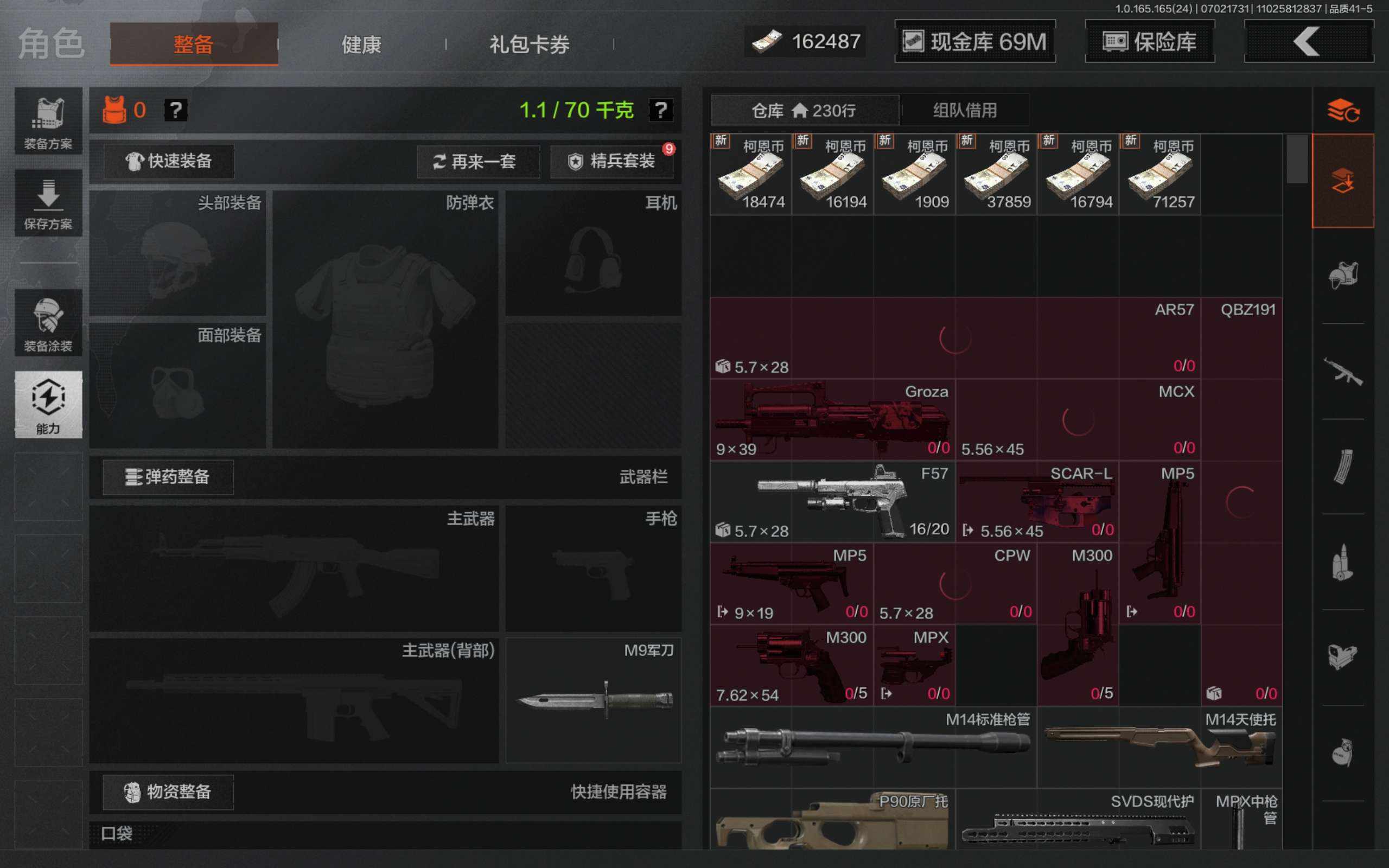The width and height of the screenshot is (1389, 868).
Task: Click the 手枪 pistol slot
Action: (594, 569)
